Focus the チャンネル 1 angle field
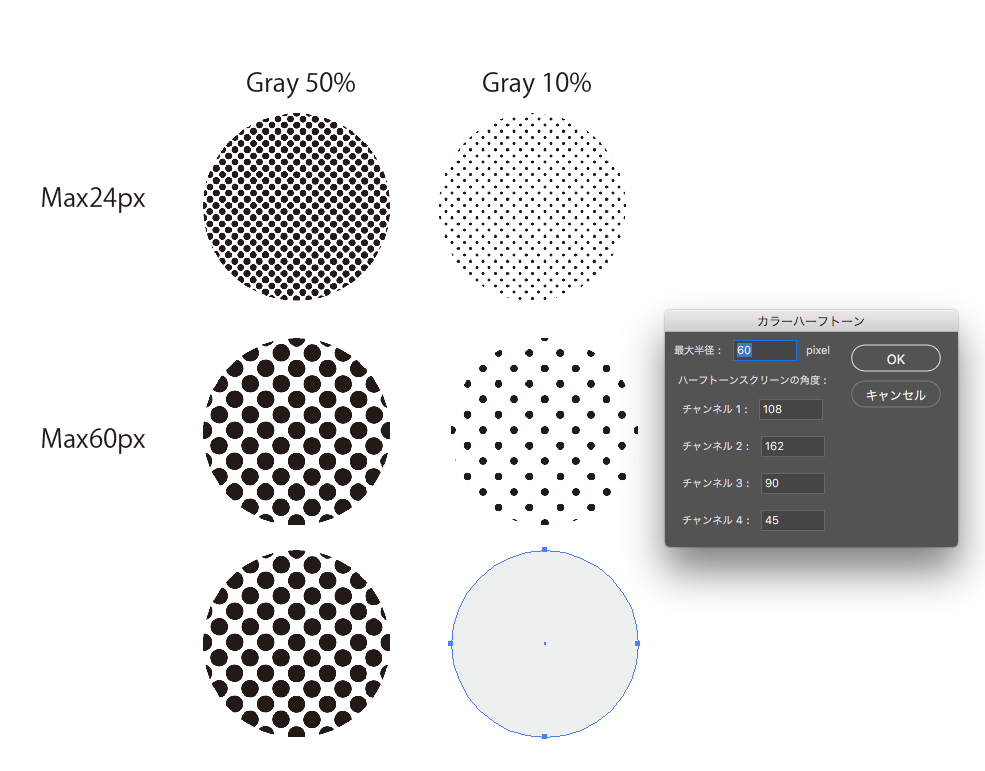Screen dimensions: 985x771 791,409
